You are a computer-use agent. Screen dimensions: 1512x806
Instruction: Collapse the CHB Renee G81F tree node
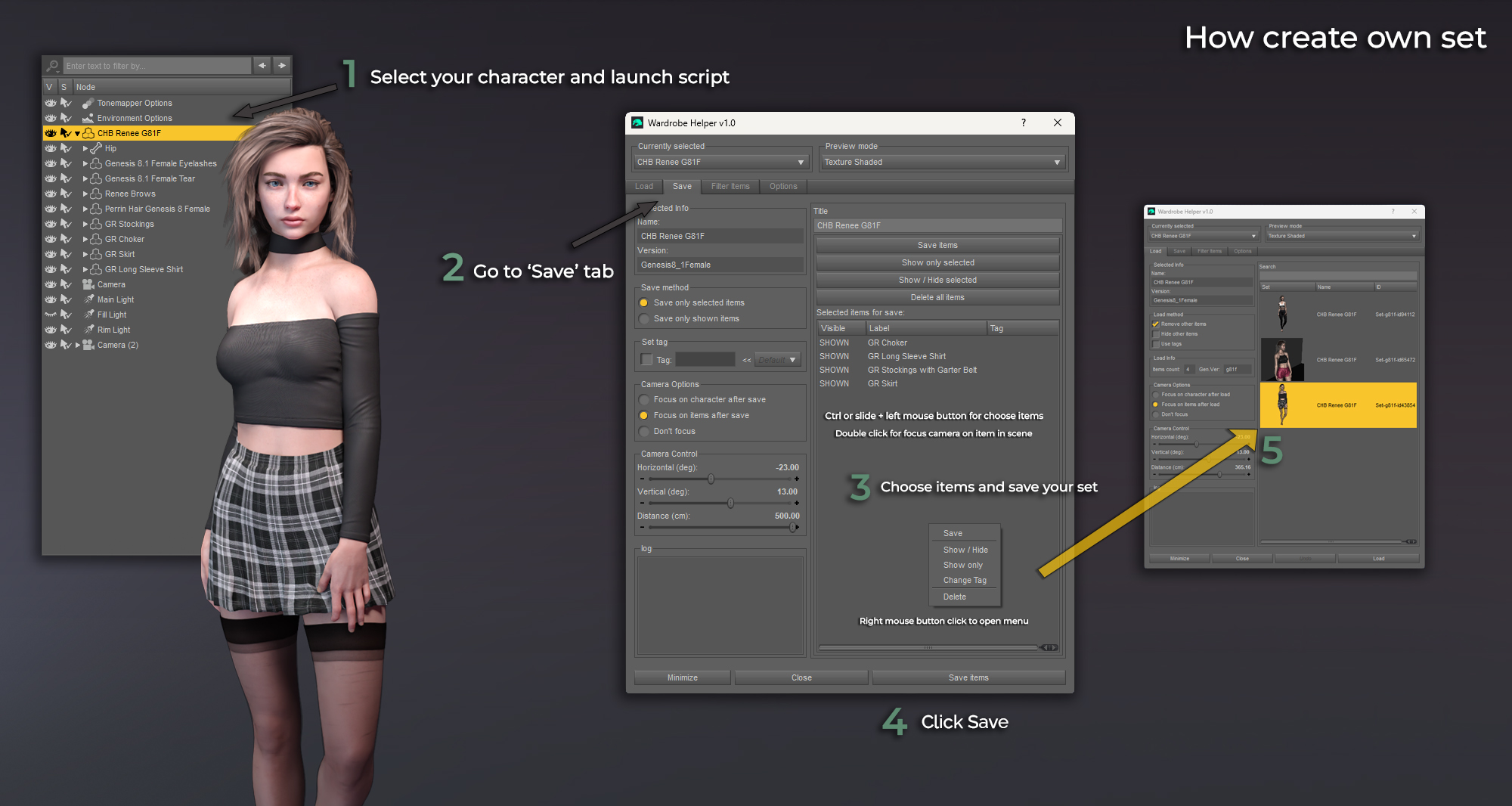click(x=76, y=133)
